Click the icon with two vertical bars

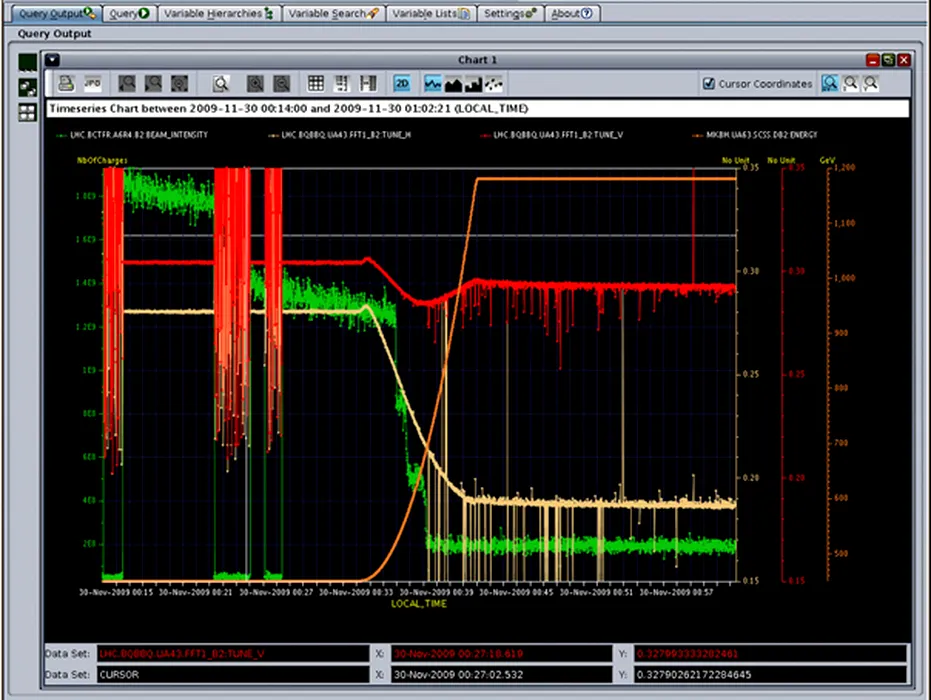pos(368,84)
